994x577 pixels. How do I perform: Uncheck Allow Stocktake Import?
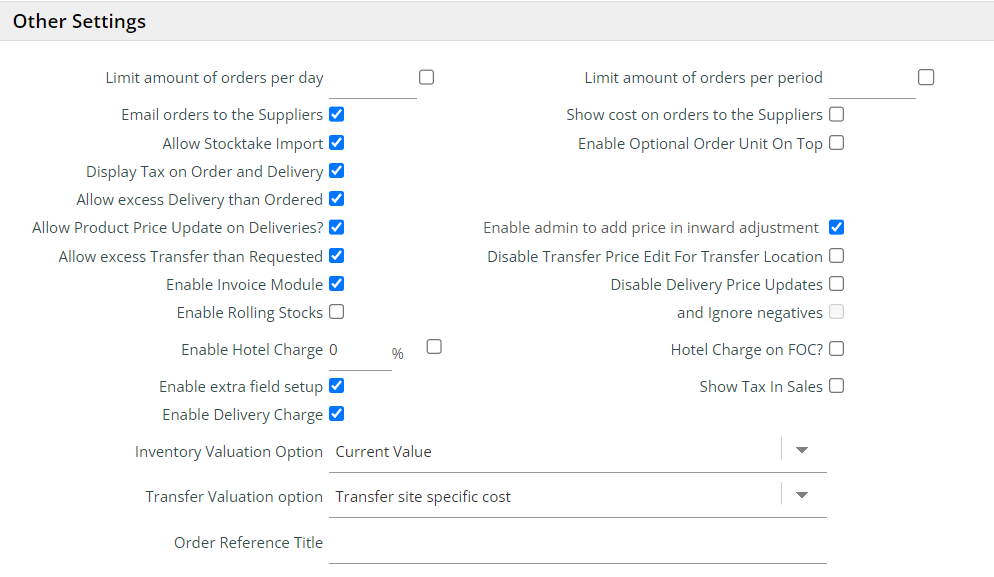pyautogui.click(x=337, y=143)
